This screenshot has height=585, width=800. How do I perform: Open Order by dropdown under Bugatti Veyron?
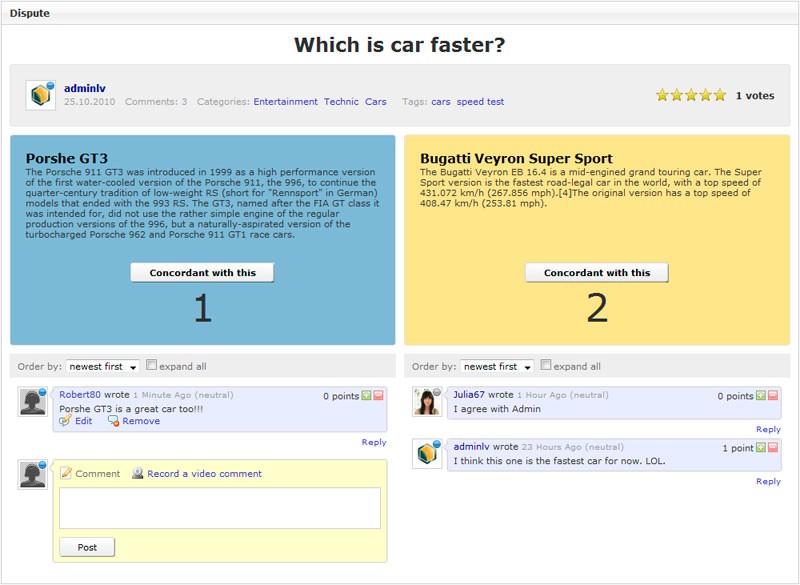coord(497,366)
